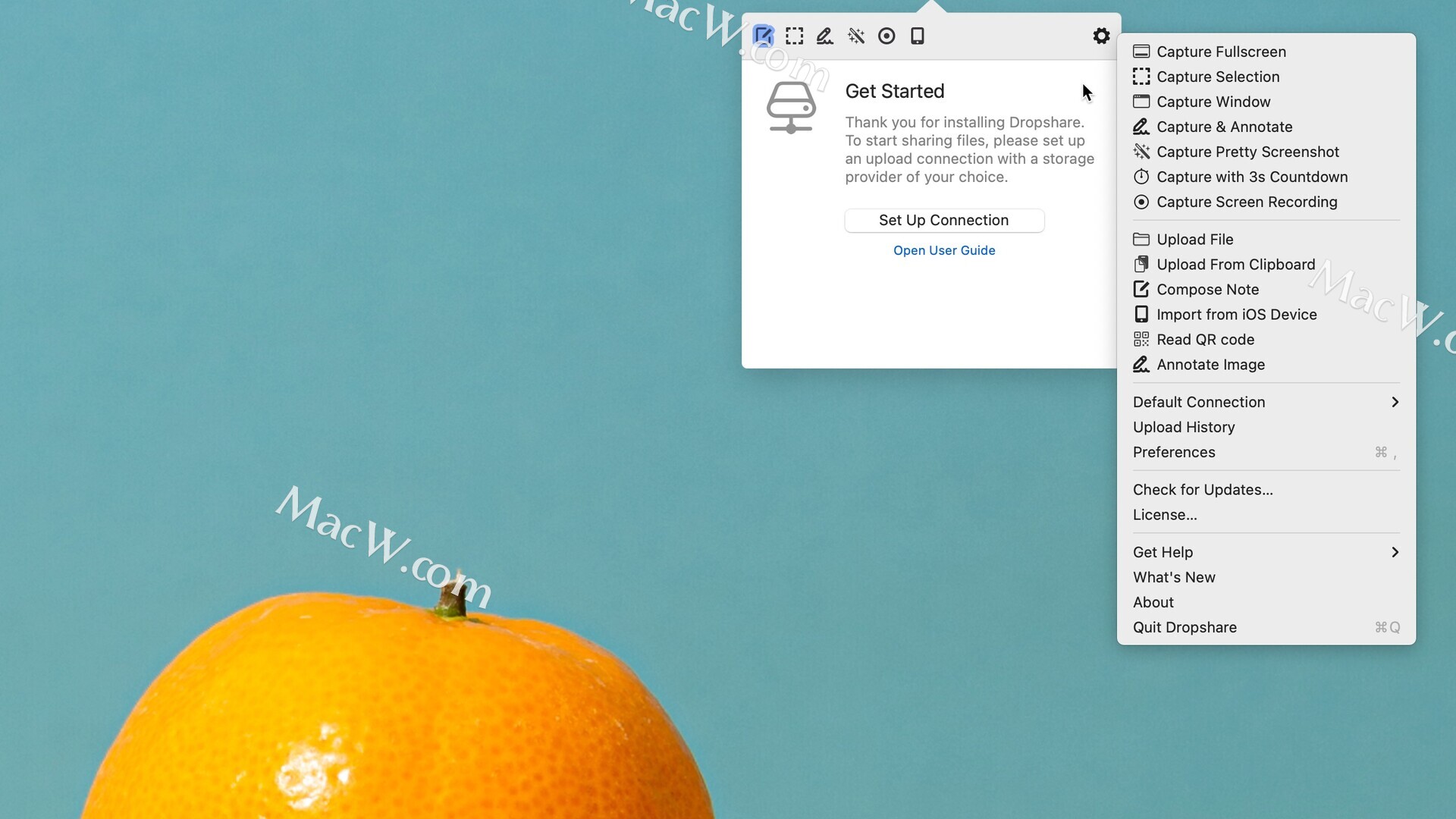The width and height of the screenshot is (1456, 819).
Task: Click the Capture Window menu icon
Action: pyautogui.click(x=1141, y=102)
